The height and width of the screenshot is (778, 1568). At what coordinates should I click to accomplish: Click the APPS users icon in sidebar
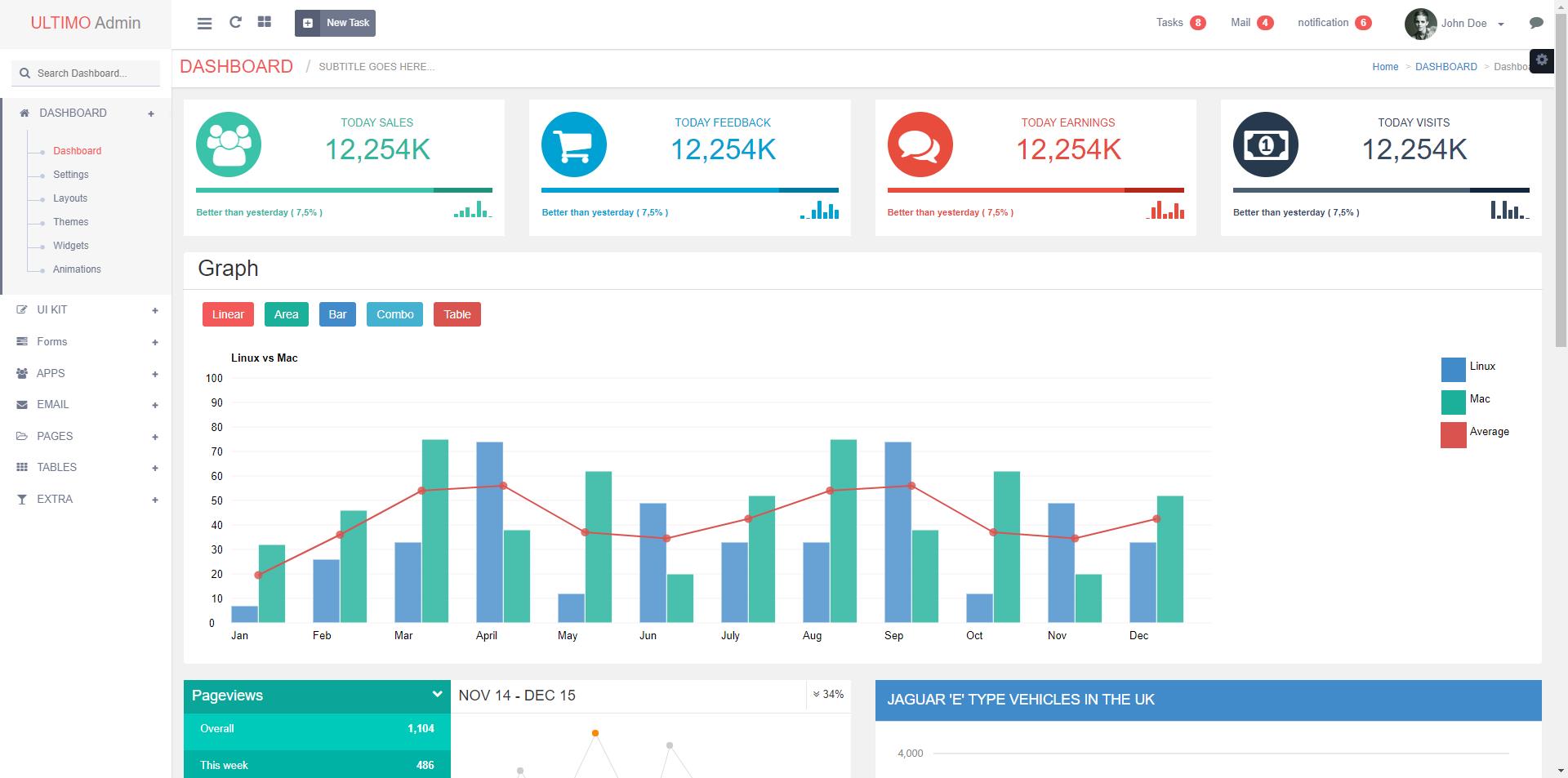coord(22,373)
